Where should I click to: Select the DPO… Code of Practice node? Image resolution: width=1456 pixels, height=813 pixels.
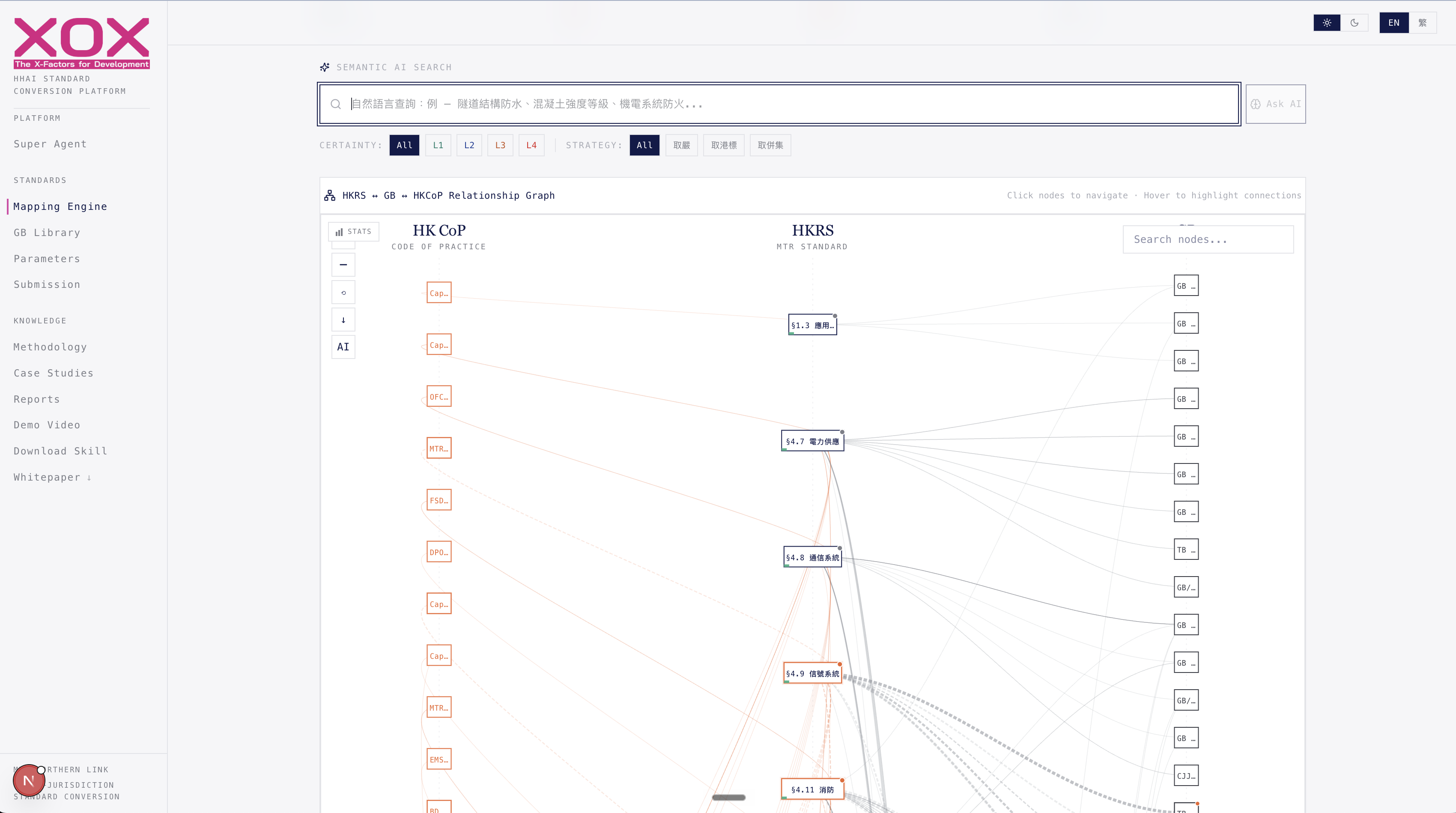point(439,552)
